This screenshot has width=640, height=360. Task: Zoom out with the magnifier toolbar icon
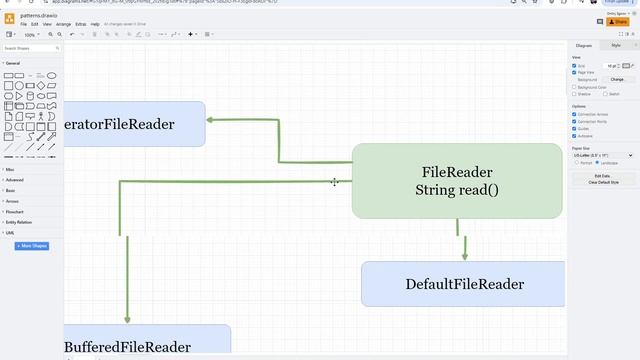click(x=60, y=35)
